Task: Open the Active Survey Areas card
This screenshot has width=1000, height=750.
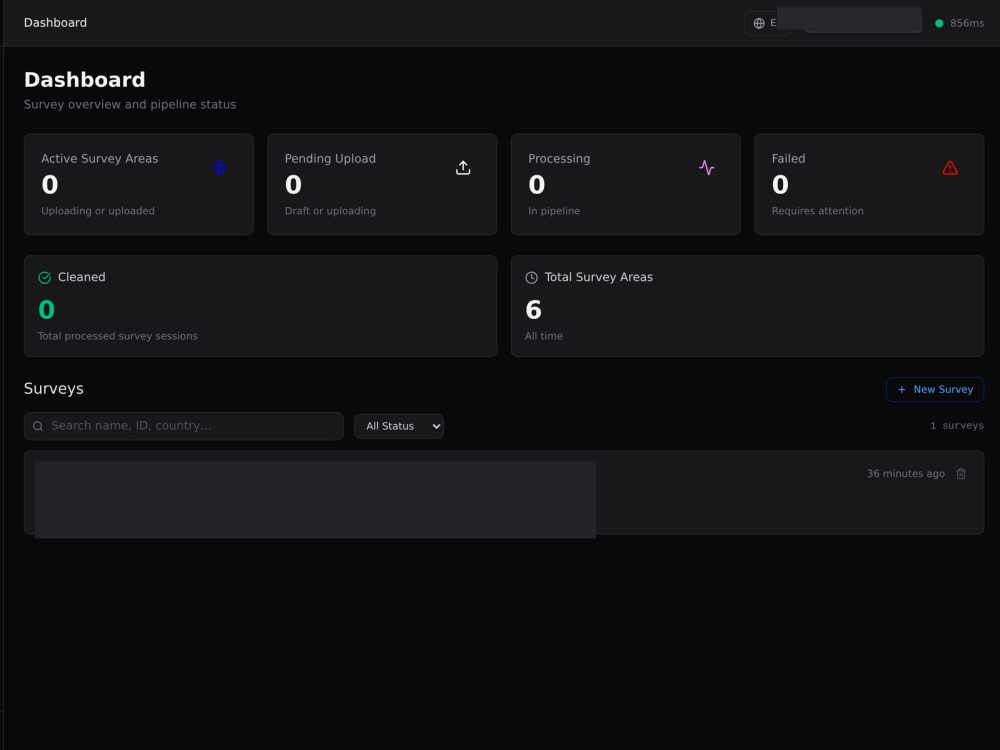Action: point(139,184)
